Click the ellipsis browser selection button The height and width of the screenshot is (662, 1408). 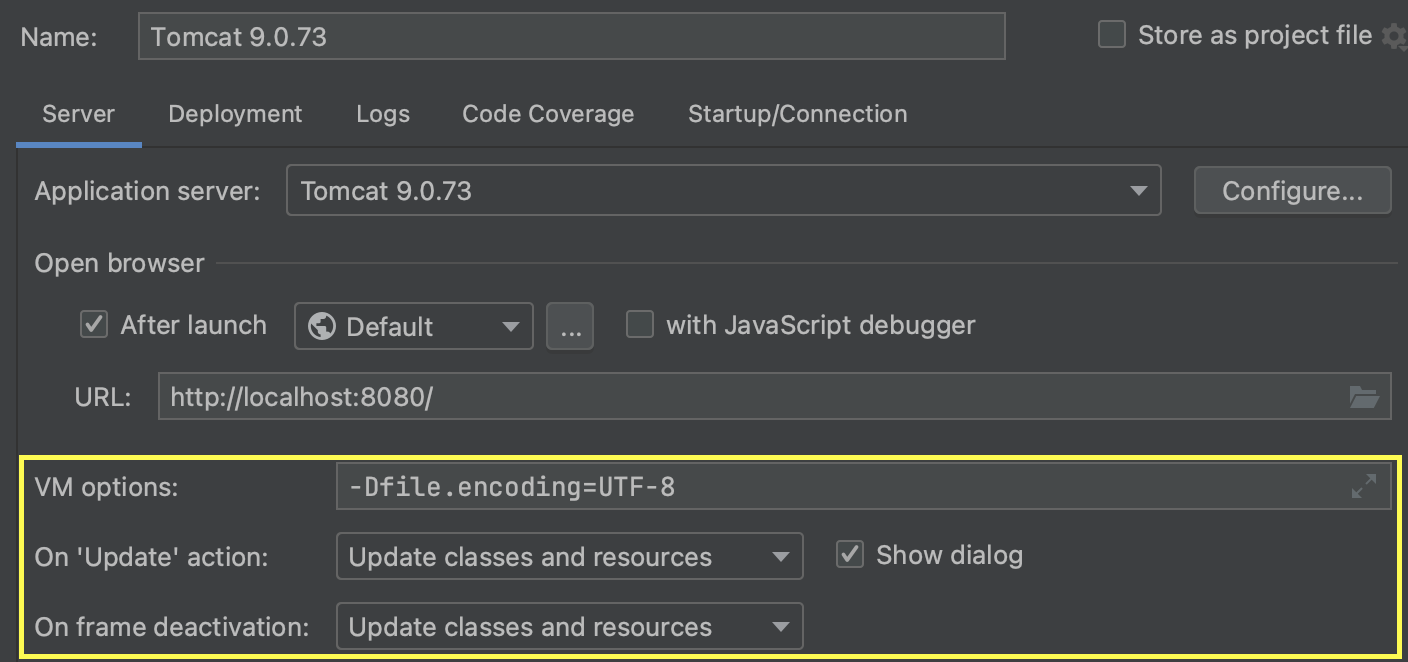(570, 326)
